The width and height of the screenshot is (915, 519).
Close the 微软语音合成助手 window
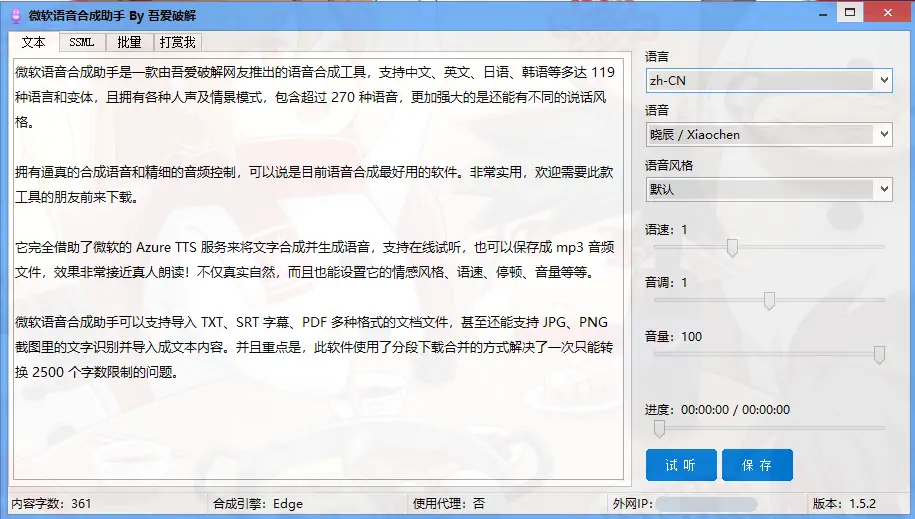[x=888, y=12]
